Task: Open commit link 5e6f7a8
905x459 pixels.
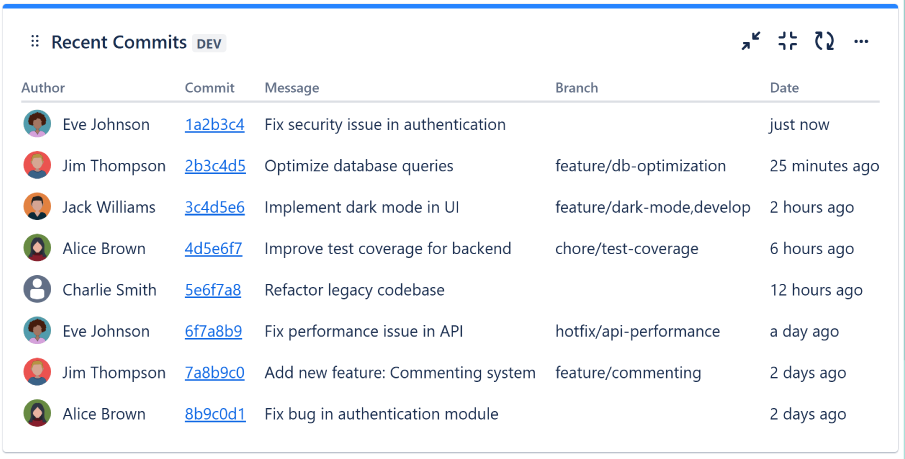Action: coord(213,290)
